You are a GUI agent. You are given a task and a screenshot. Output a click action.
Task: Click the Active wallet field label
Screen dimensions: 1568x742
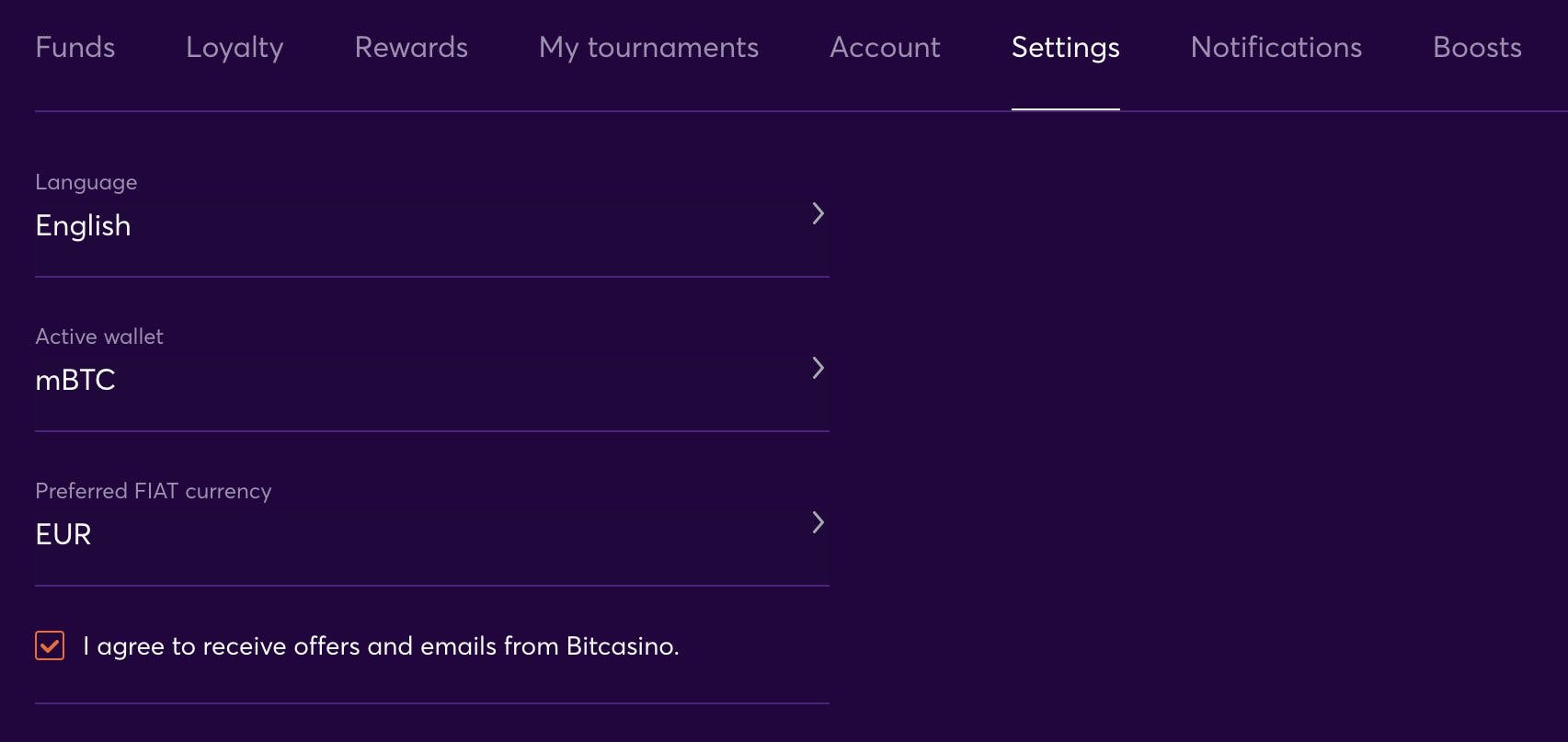click(99, 337)
